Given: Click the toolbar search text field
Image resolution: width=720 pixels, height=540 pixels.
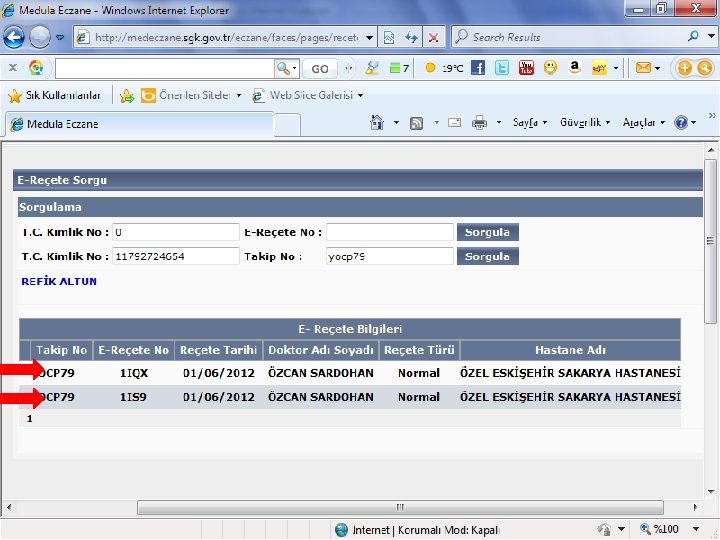Looking at the screenshot, I should pyautogui.click(x=164, y=68).
